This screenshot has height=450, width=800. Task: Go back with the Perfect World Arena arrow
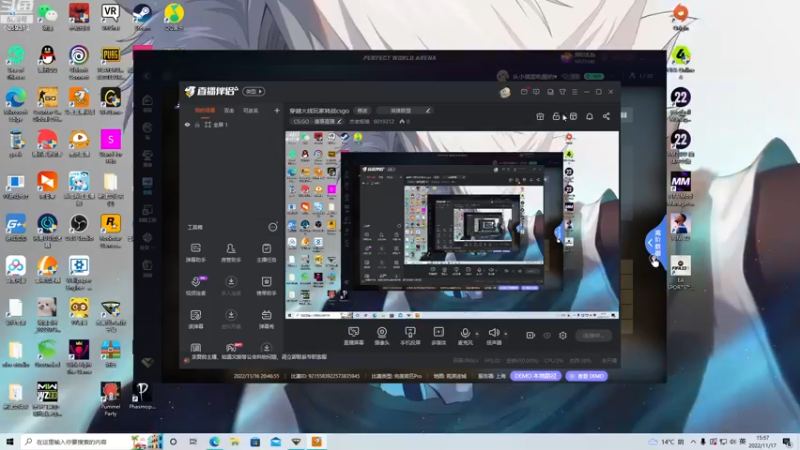[147, 76]
